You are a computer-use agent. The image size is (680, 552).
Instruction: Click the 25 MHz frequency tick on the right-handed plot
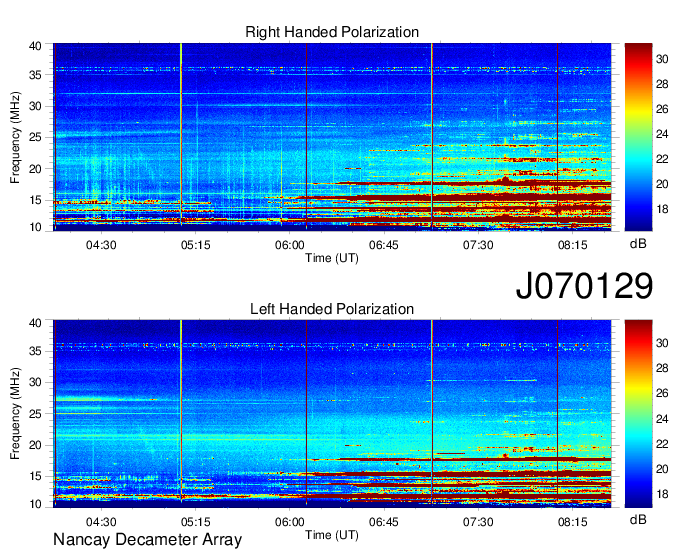35,137
